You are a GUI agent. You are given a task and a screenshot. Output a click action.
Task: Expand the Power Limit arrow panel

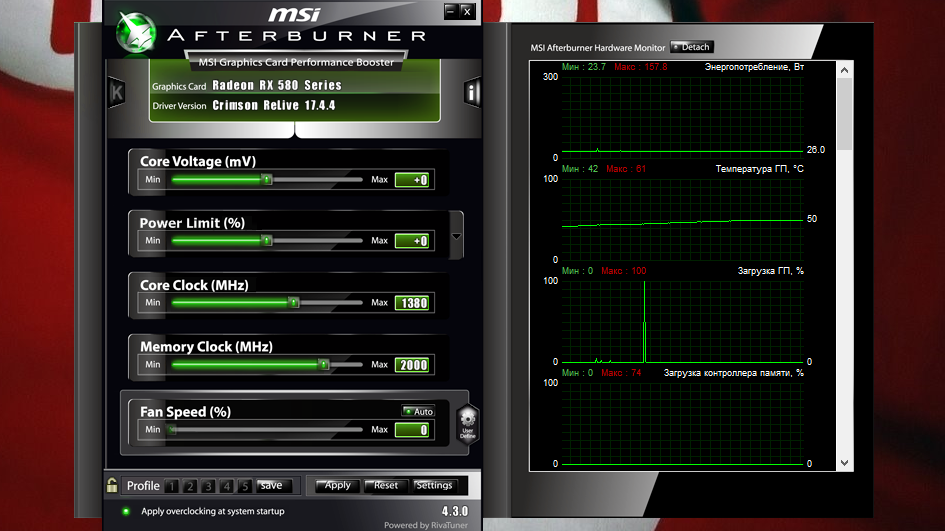(x=456, y=236)
